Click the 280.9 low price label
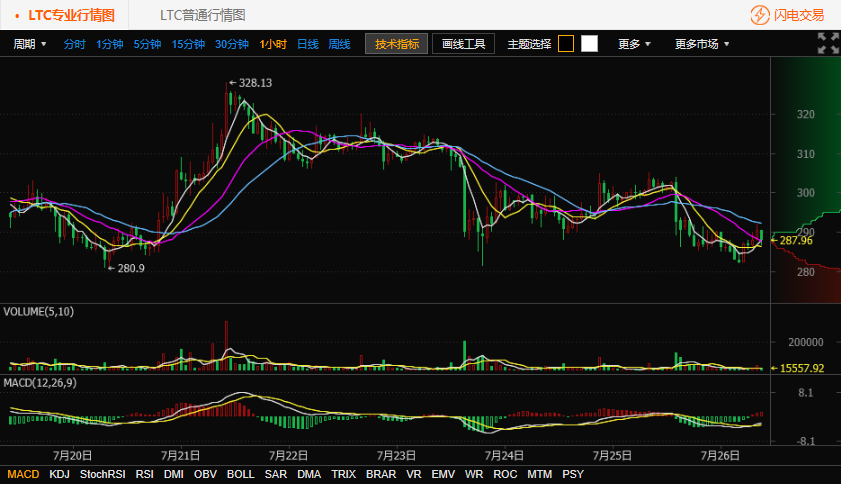This screenshot has width=841, height=485. (131, 268)
